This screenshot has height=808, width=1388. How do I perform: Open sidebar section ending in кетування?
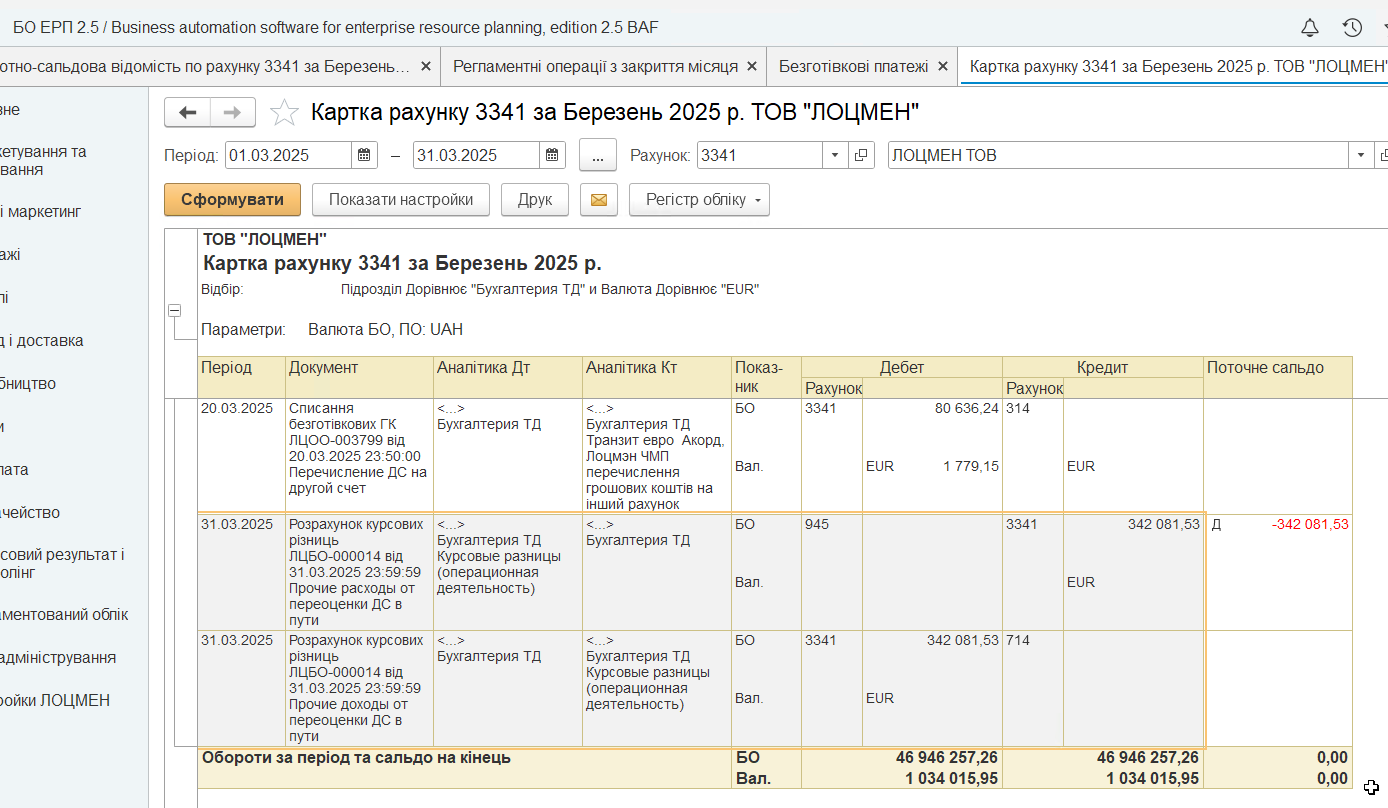(x=43, y=160)
